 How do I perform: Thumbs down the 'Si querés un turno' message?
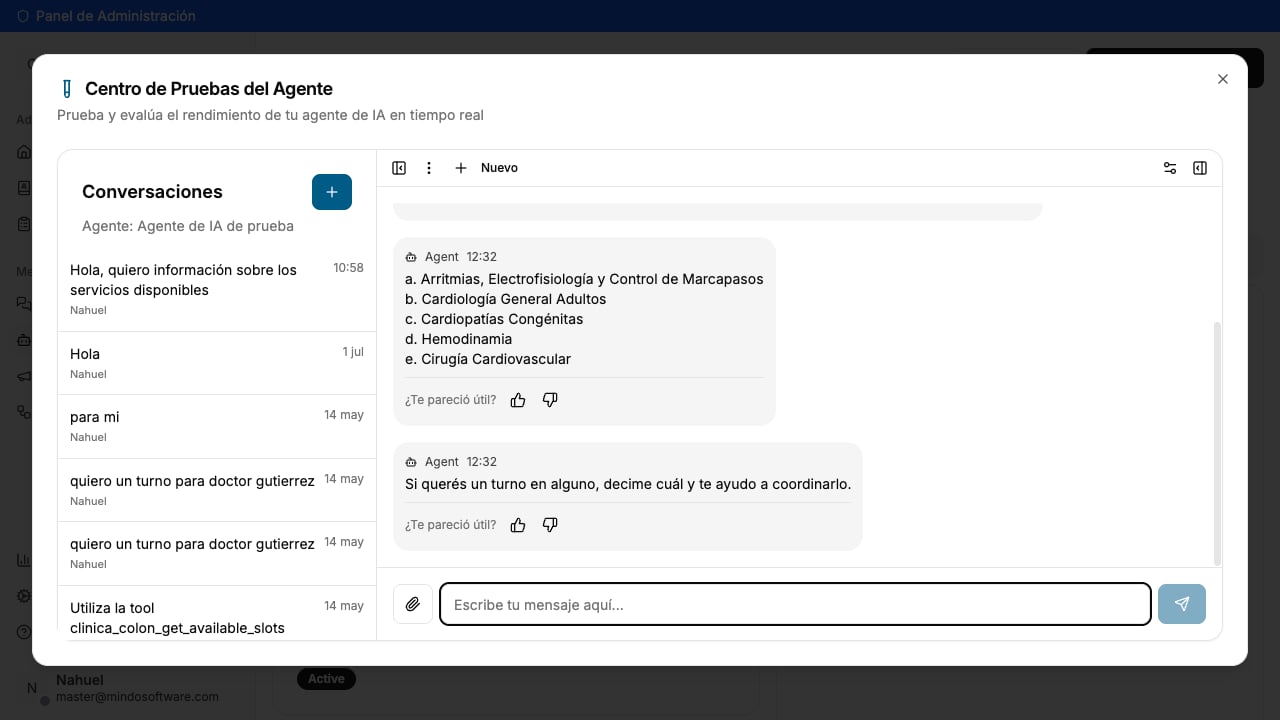(x=550, y=525)
